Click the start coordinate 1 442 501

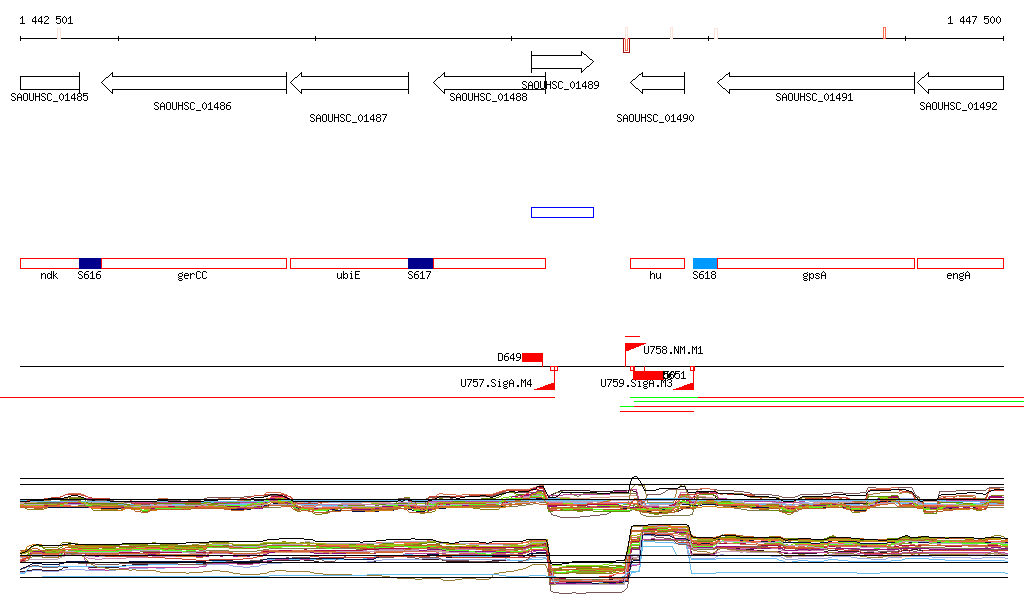[x=46, y=20]
